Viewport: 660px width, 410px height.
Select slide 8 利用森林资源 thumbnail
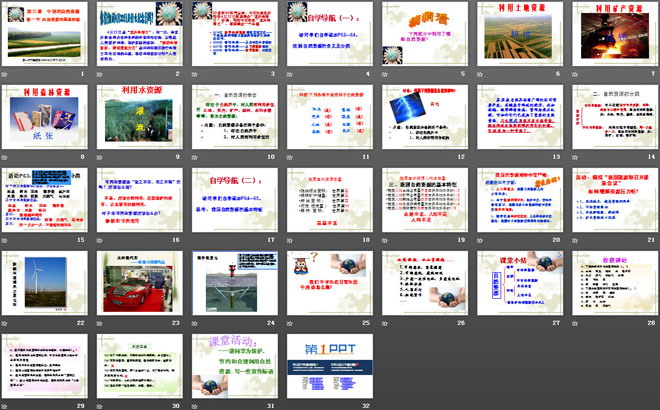45,117
